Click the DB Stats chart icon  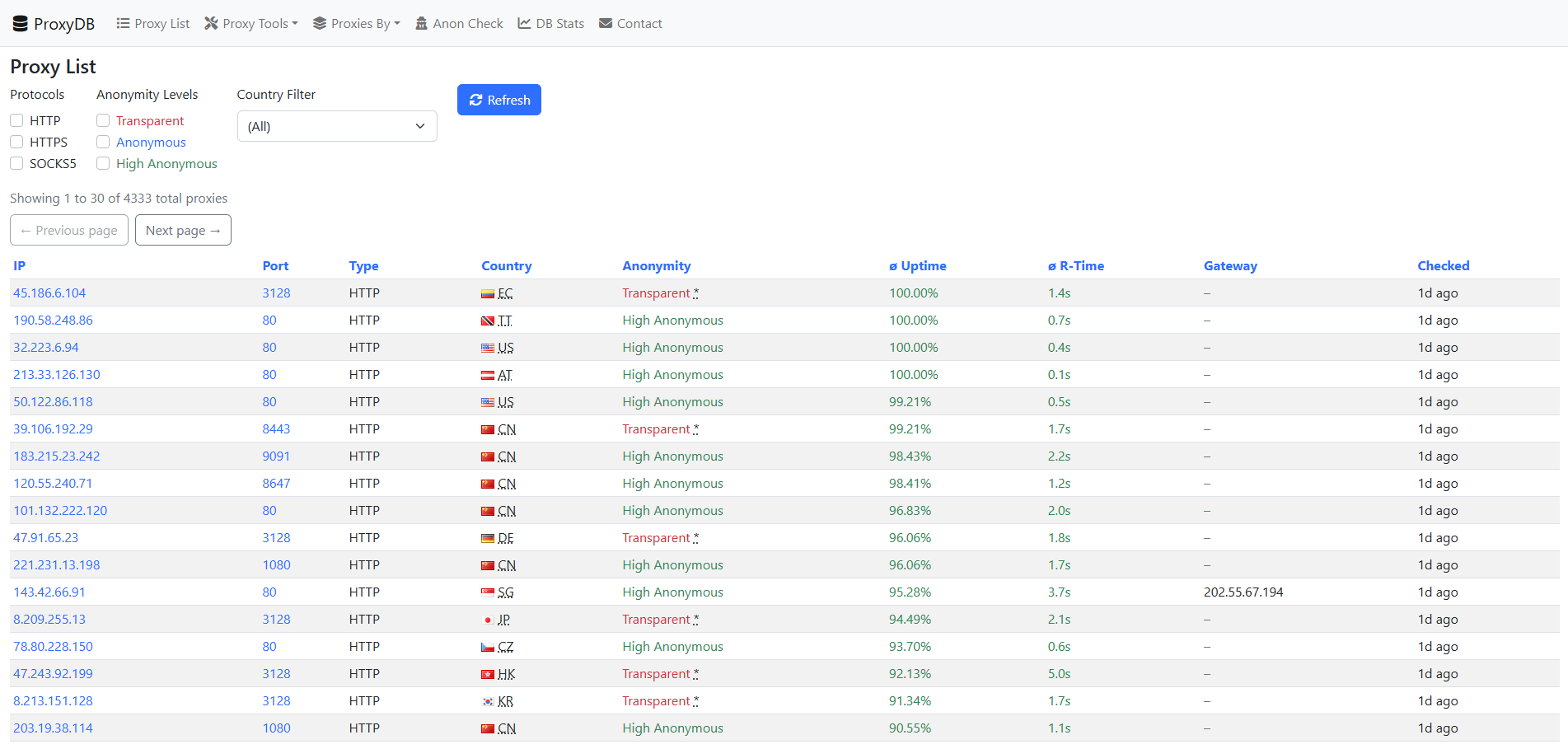[x=524, y=23]
